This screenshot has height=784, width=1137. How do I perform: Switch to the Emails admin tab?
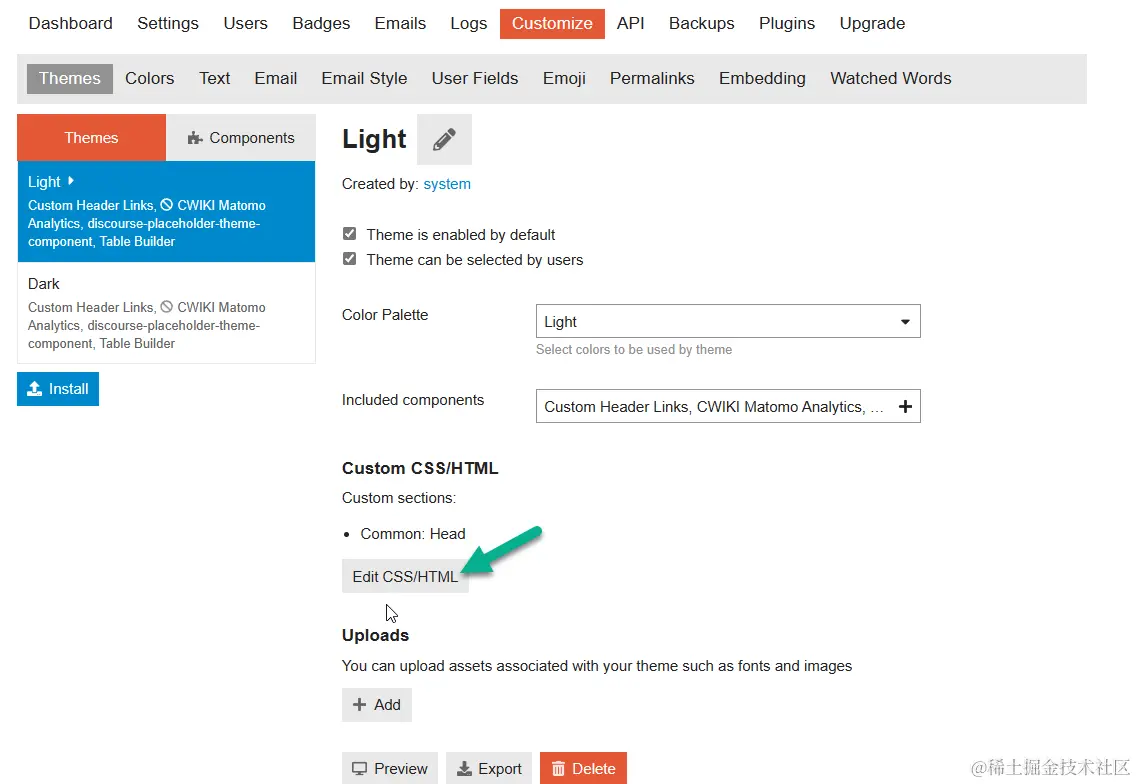click(x=400, y=23)
